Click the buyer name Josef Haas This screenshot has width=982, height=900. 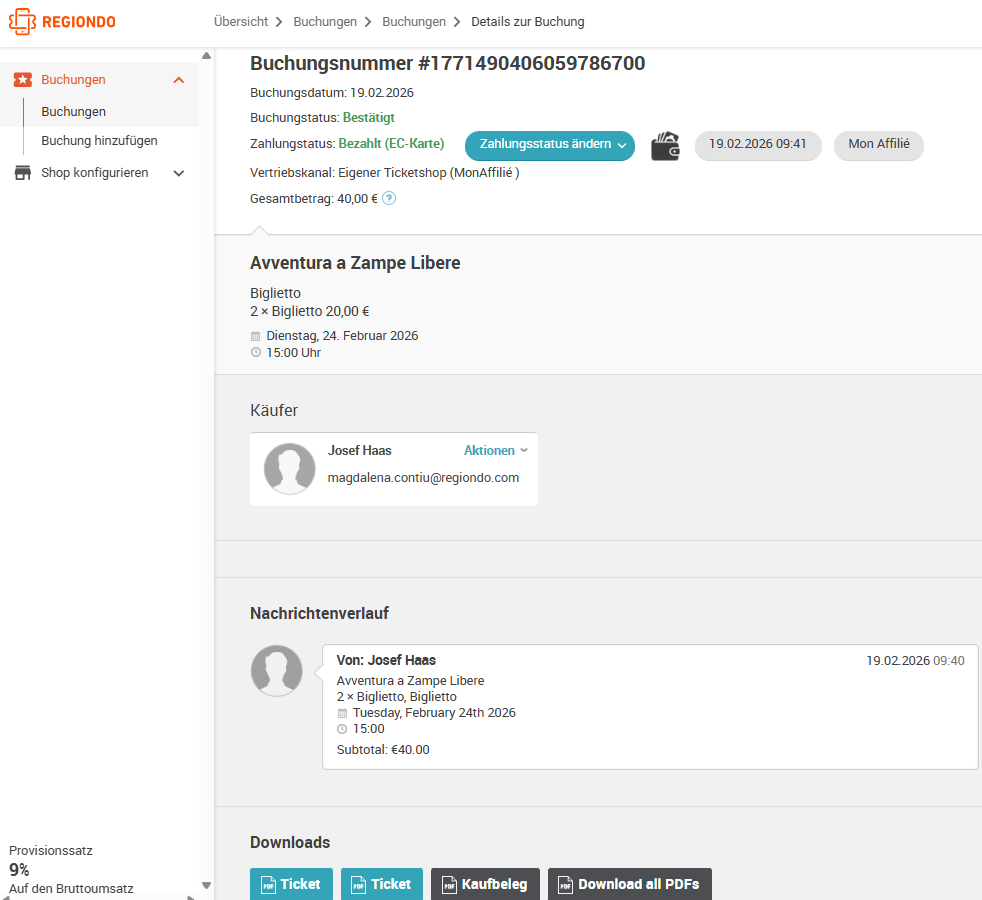(x=359, y=450)
